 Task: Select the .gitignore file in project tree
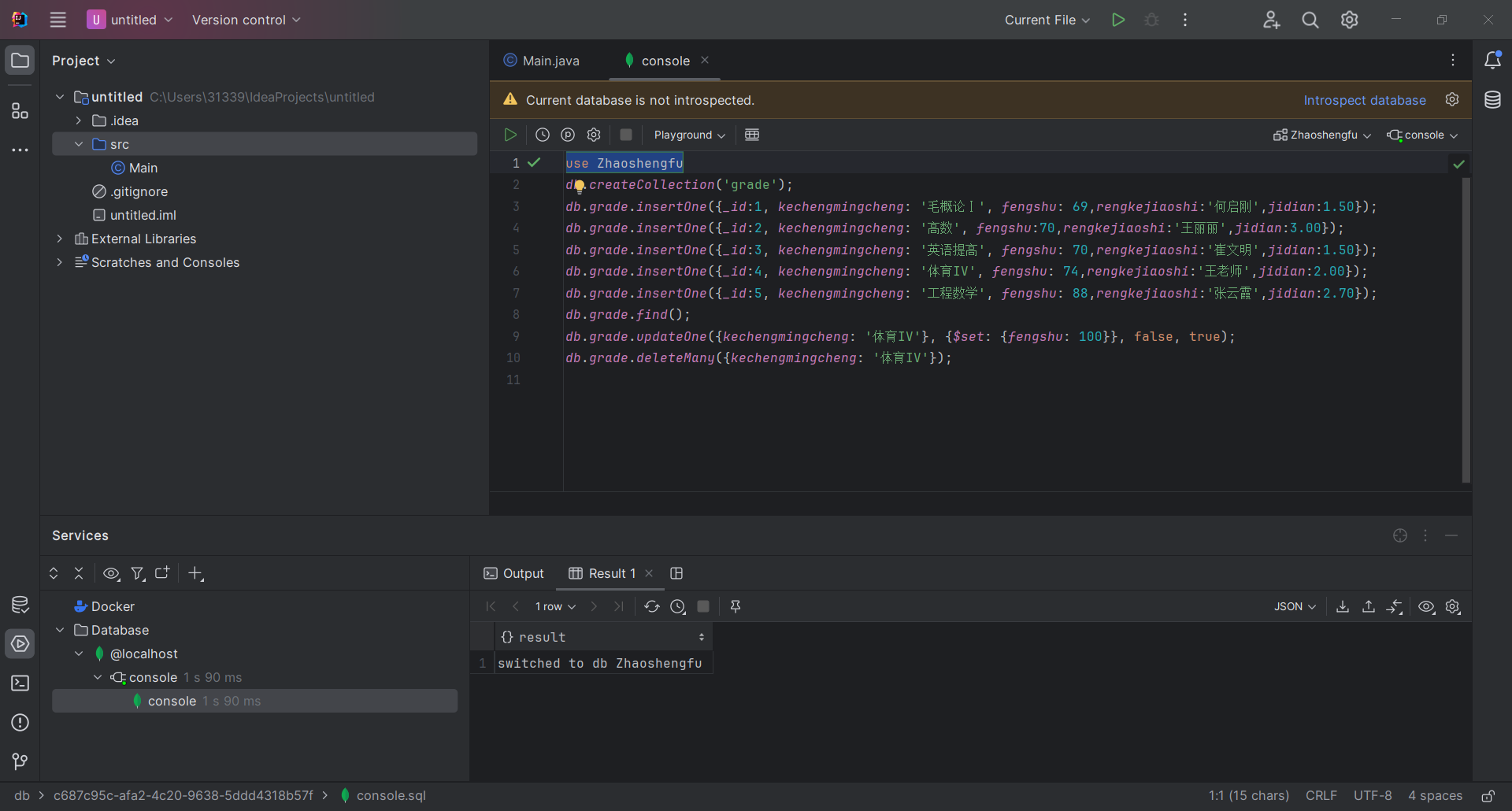coord(139,191)
